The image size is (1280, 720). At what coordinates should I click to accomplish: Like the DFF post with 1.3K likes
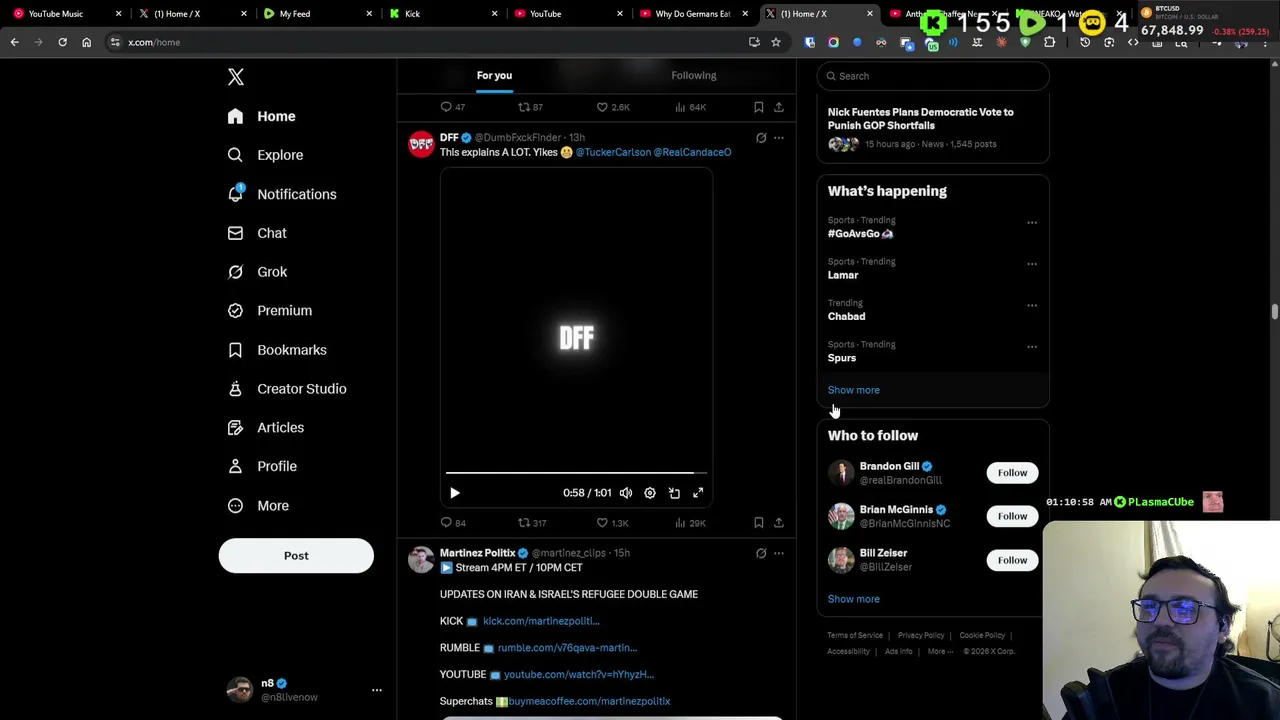(x=612, y=523)
